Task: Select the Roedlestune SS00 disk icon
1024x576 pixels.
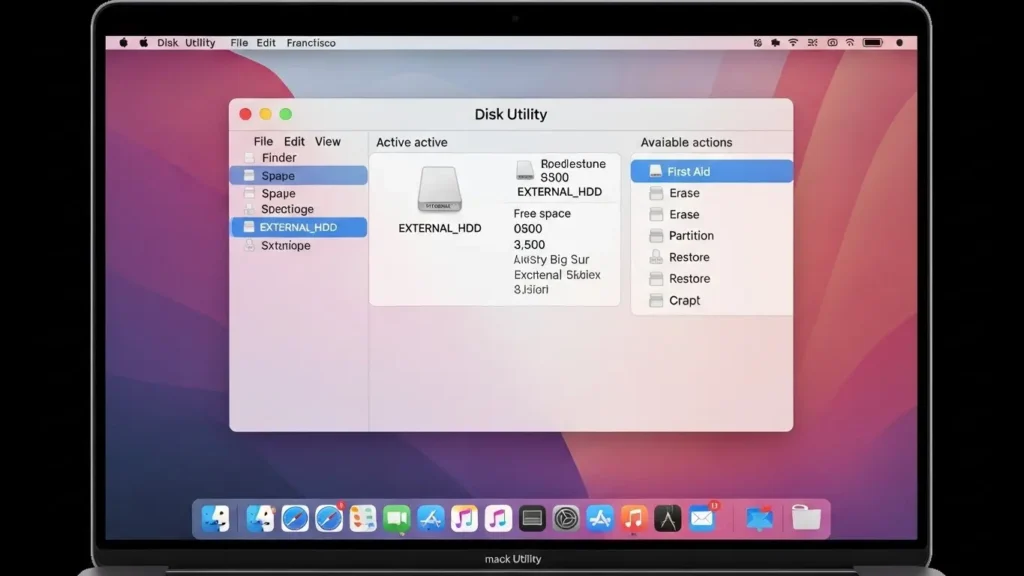Action: point(524,170)
